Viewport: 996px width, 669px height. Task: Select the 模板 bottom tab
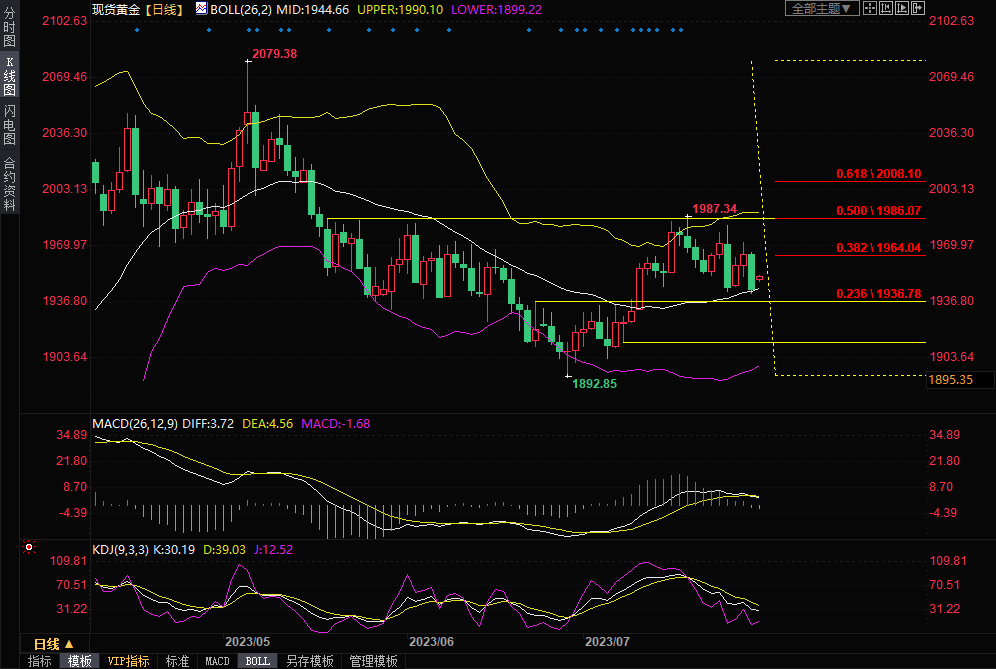(x=79, y=661)
